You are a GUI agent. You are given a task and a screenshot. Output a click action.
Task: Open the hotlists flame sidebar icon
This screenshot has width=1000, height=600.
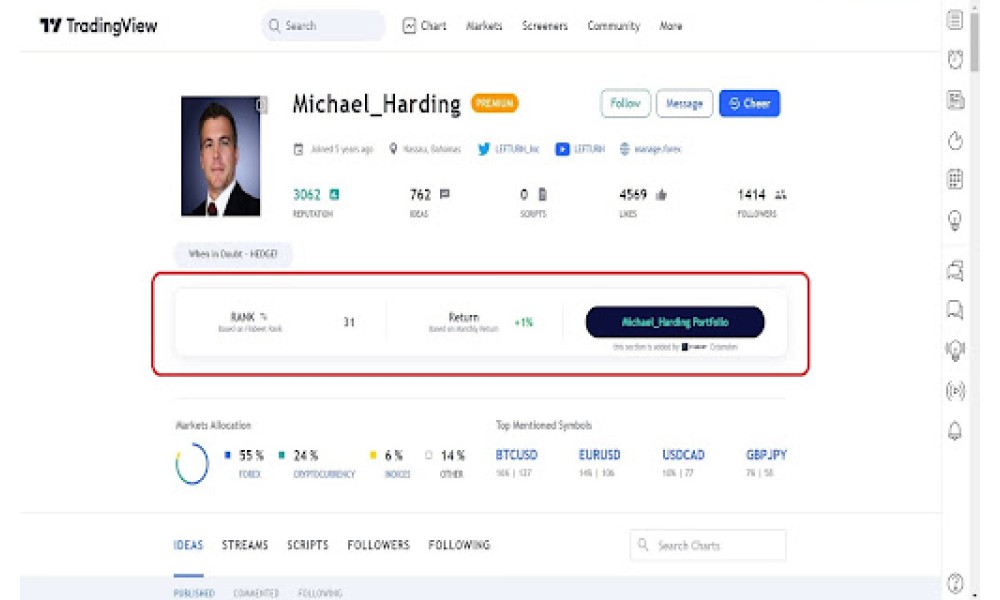point(955,140)
